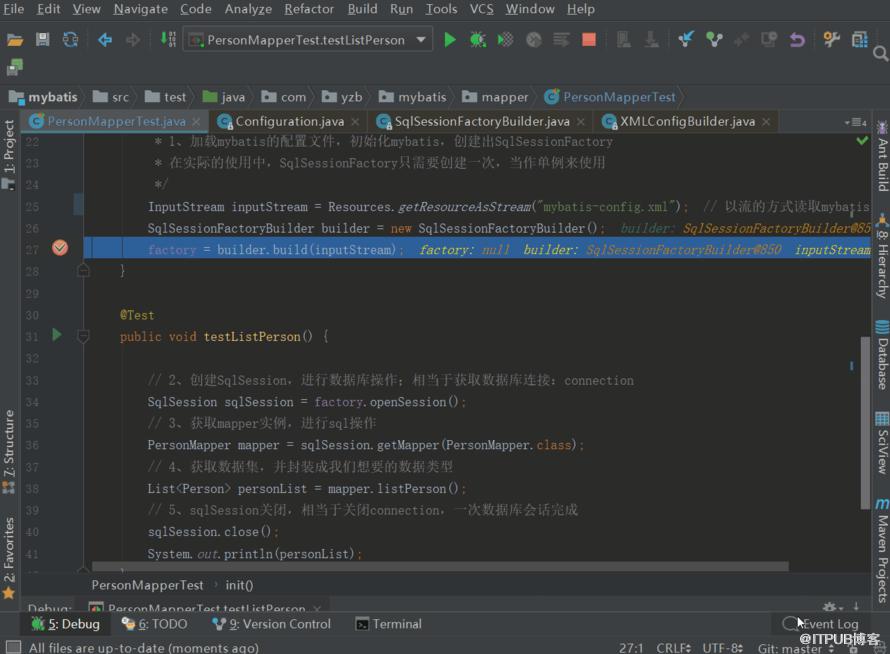Open the Refactor menu

[309, 9]
